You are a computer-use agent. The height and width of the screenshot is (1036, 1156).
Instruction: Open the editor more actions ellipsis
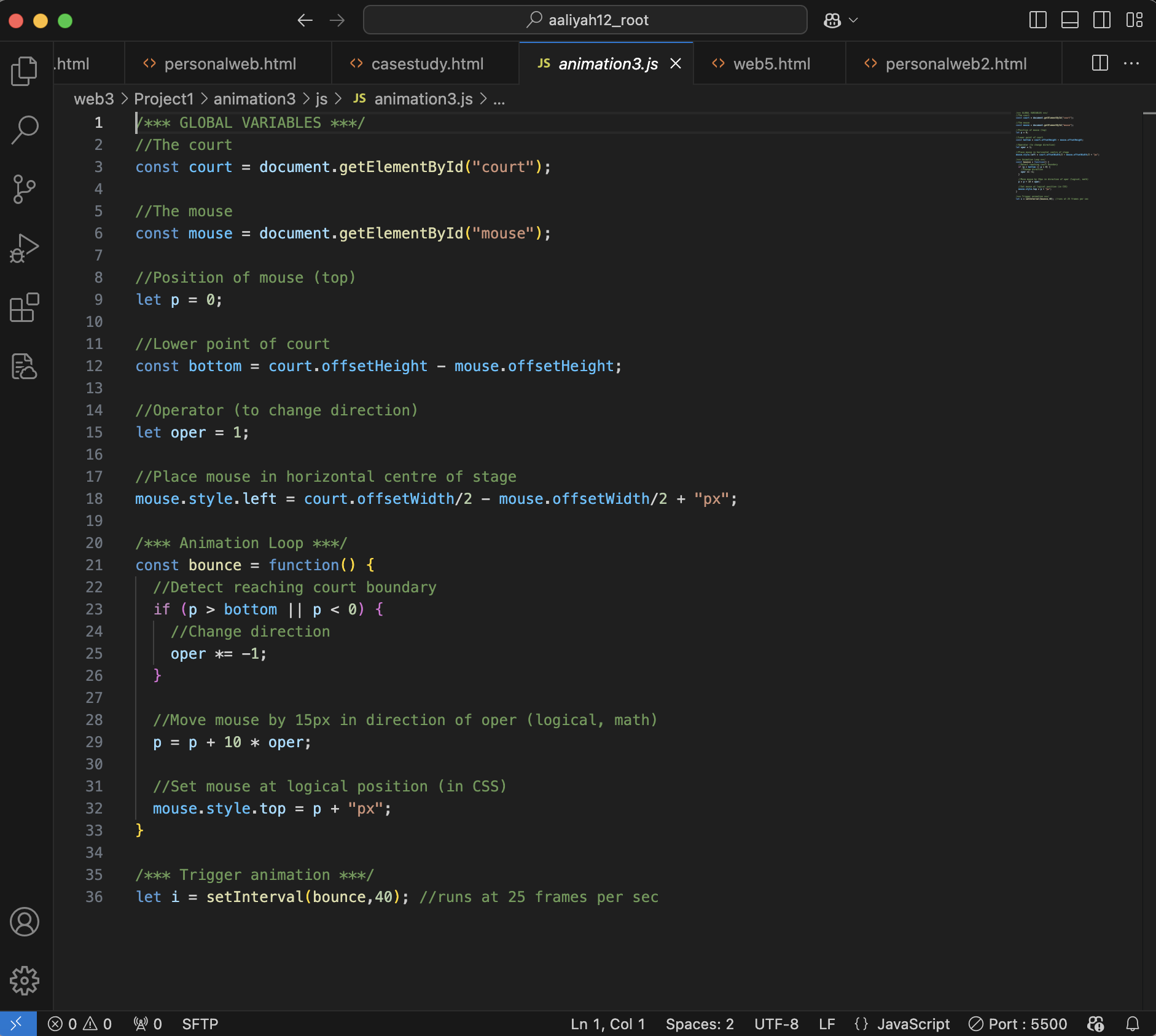click(1131, 63)
